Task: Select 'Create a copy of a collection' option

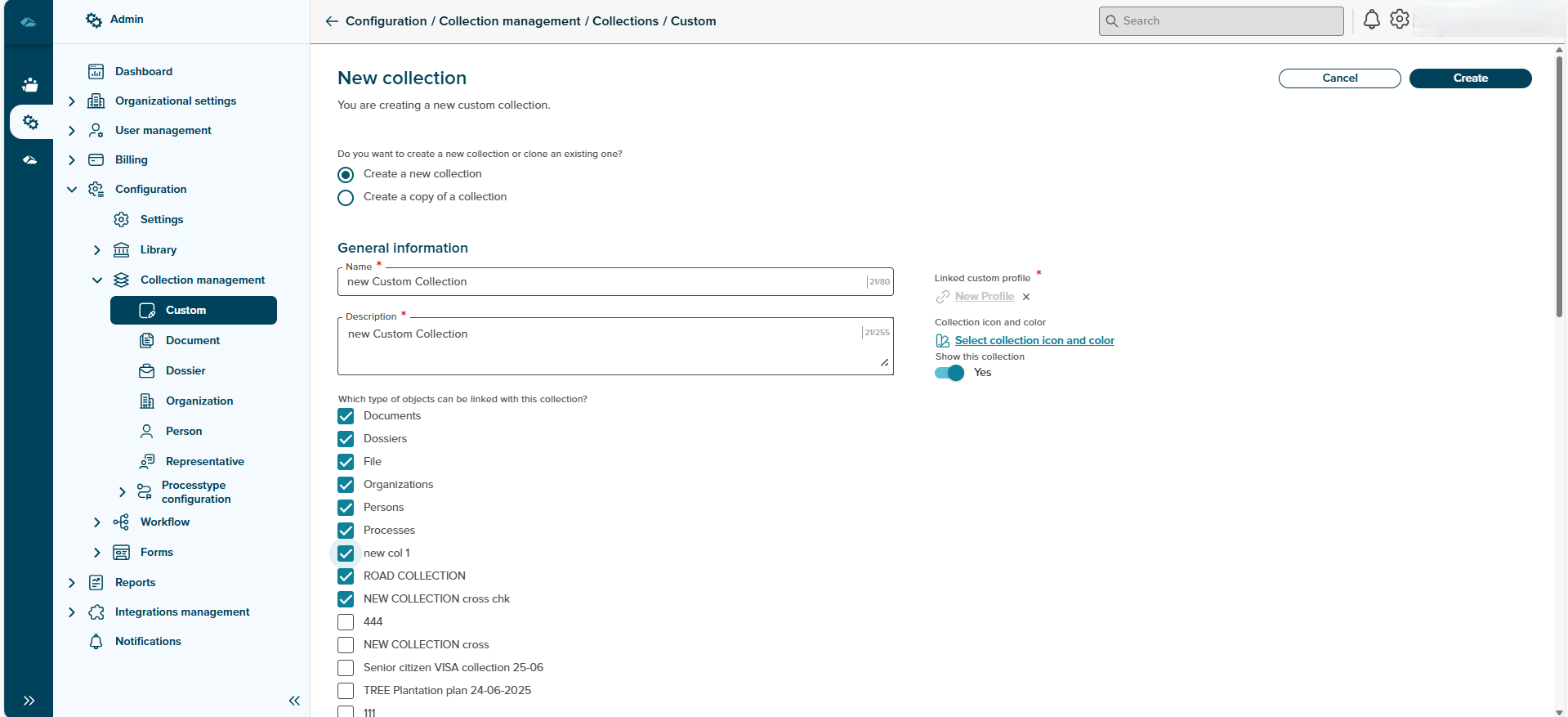Action: pos(346,198)
